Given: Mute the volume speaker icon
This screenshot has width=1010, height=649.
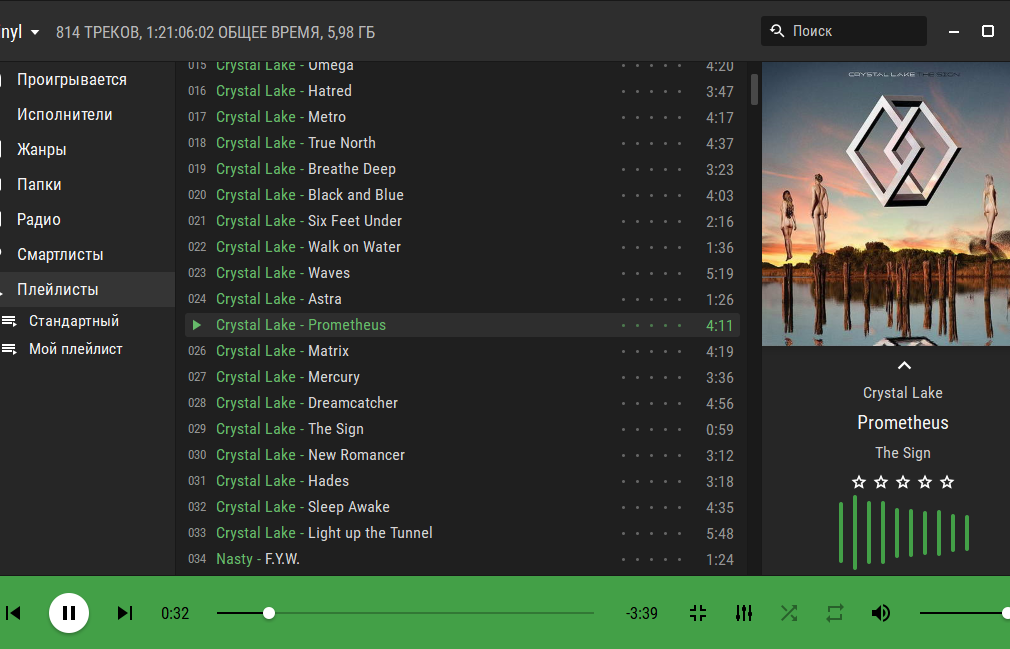Looking at the screenshot, I should [x=881, y=613].
